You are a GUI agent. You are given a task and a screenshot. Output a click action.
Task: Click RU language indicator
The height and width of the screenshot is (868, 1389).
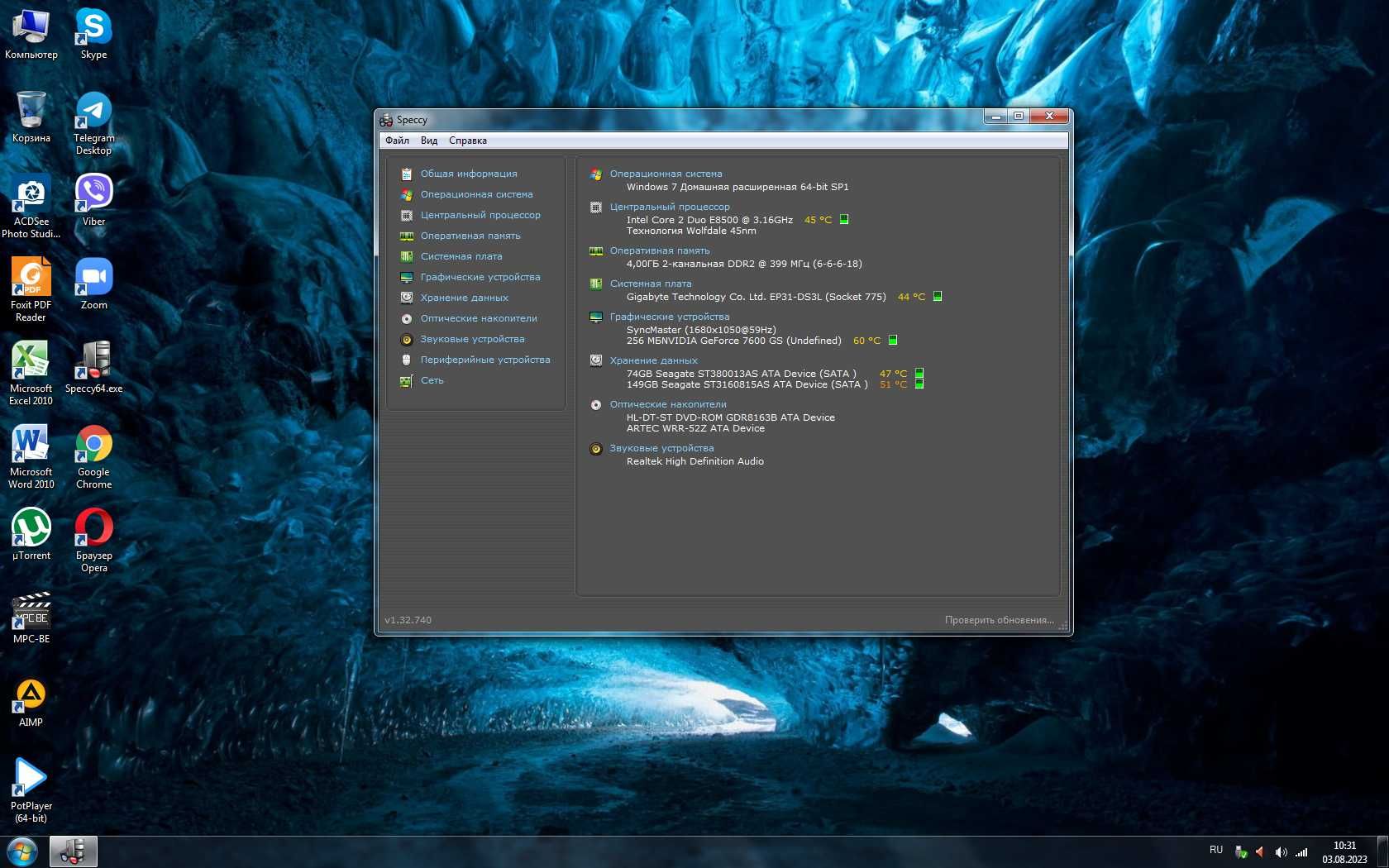(1215, 850)
